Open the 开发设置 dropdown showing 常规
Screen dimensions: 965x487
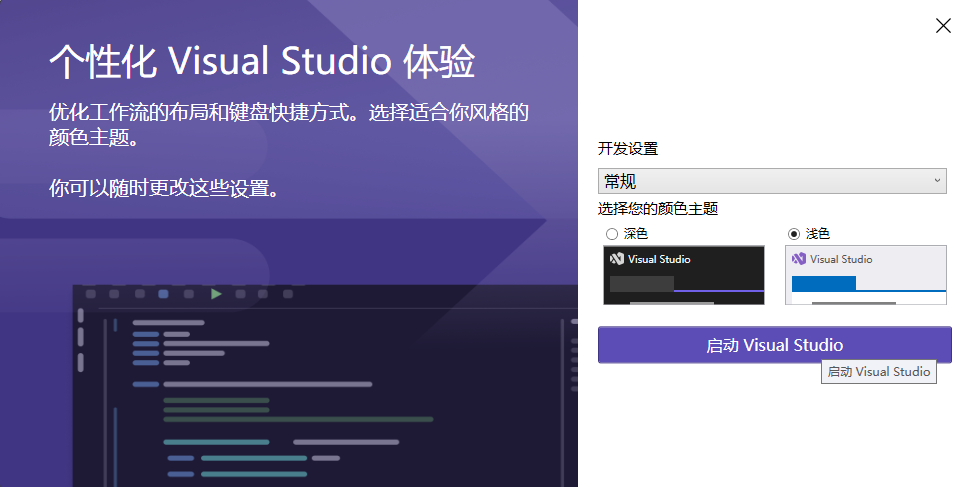pyautogui.click(x=772, y=181)
